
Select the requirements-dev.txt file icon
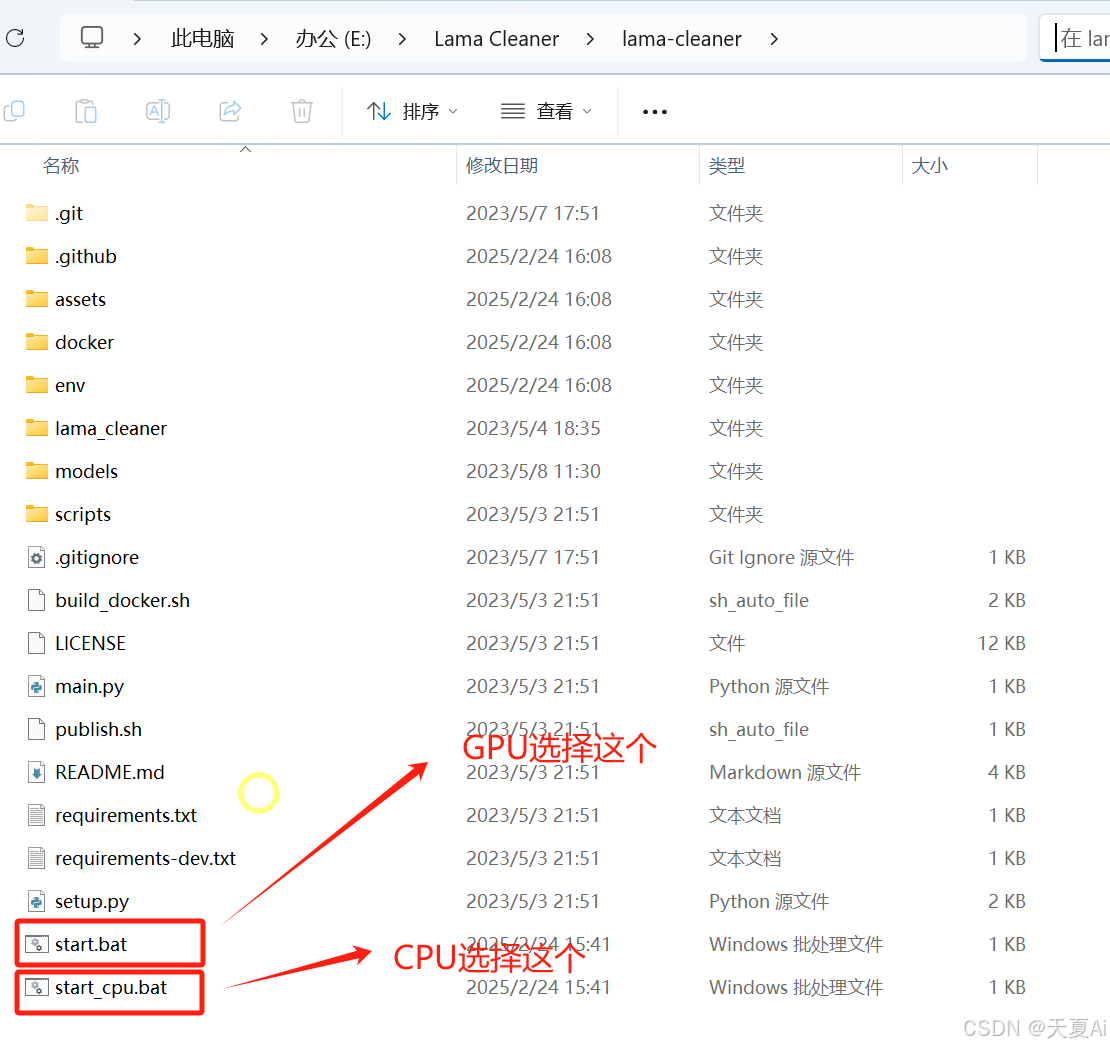coord(36,858)
